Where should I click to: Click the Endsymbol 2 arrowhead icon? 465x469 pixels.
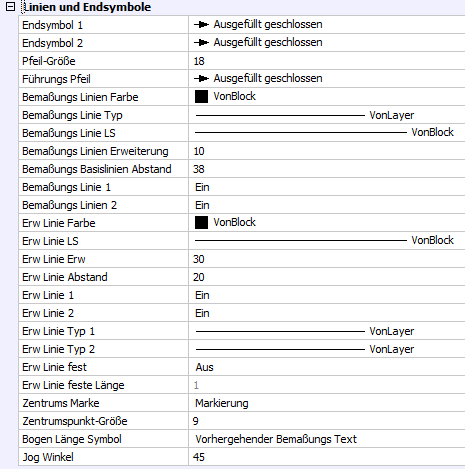(x=201, y=43)
